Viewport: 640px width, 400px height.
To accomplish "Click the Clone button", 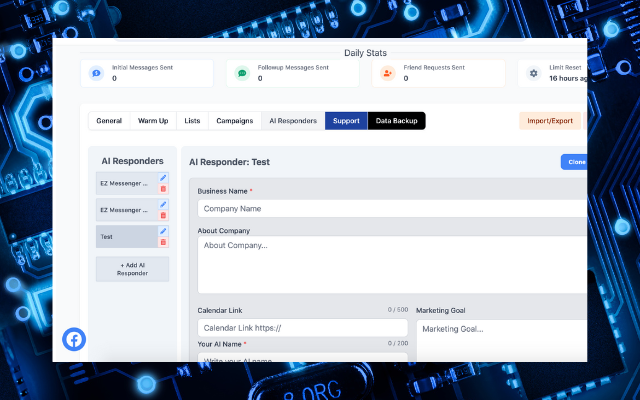I will coord(574,162).
